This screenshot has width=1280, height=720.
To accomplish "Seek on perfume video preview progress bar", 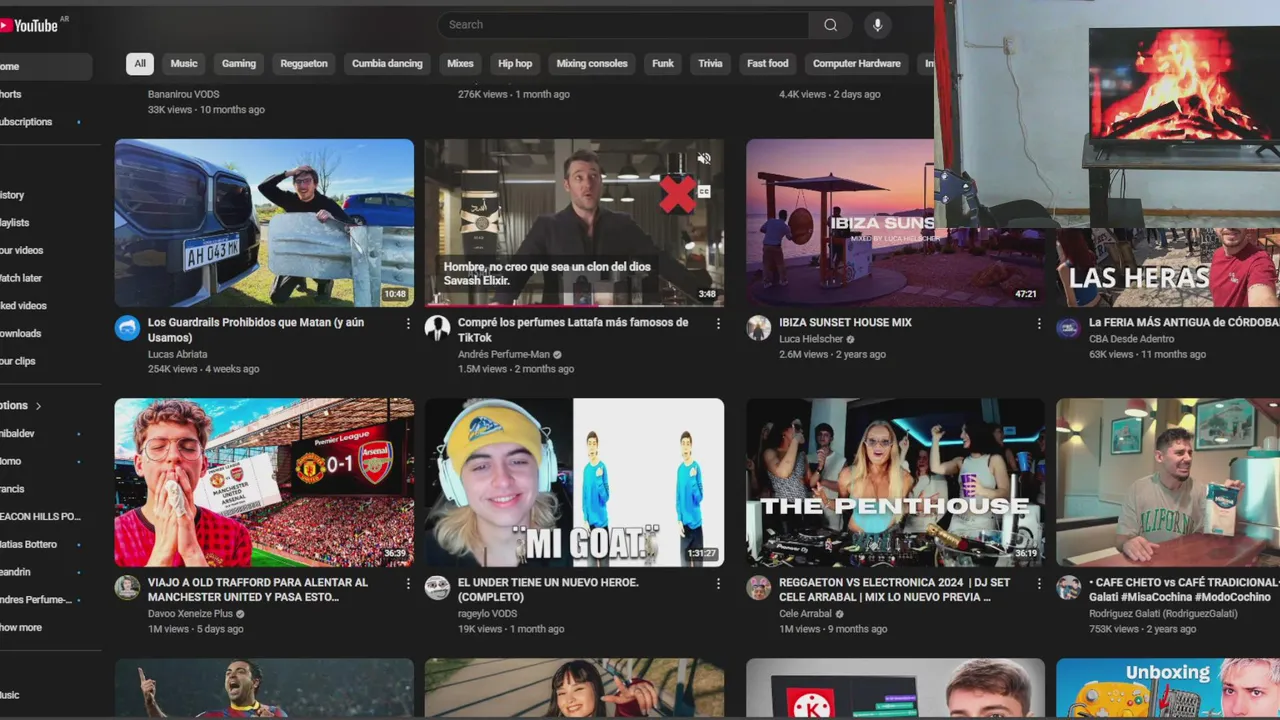I will (x=574, y=304).
